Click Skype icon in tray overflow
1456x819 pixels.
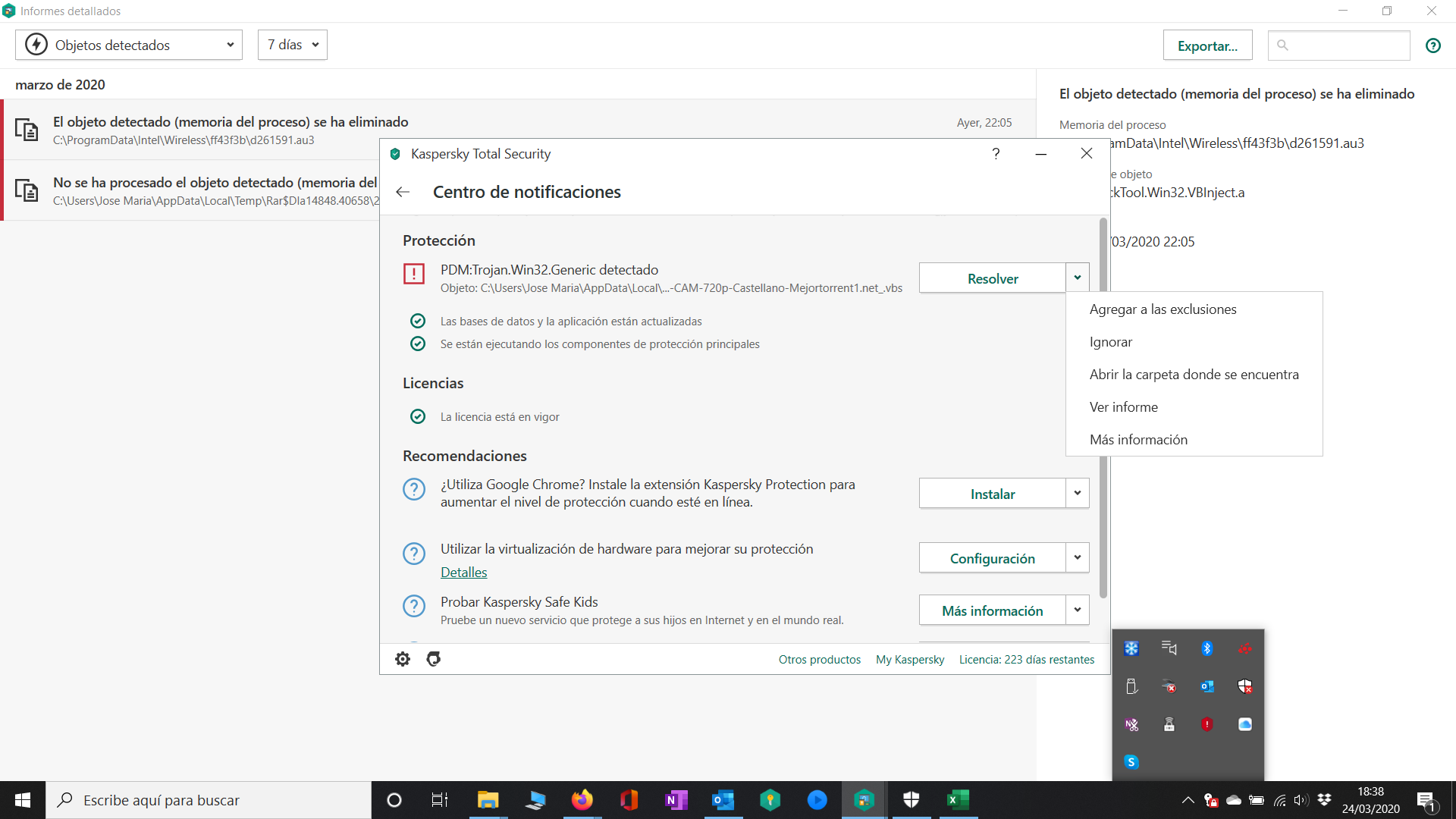[1131, 762]
